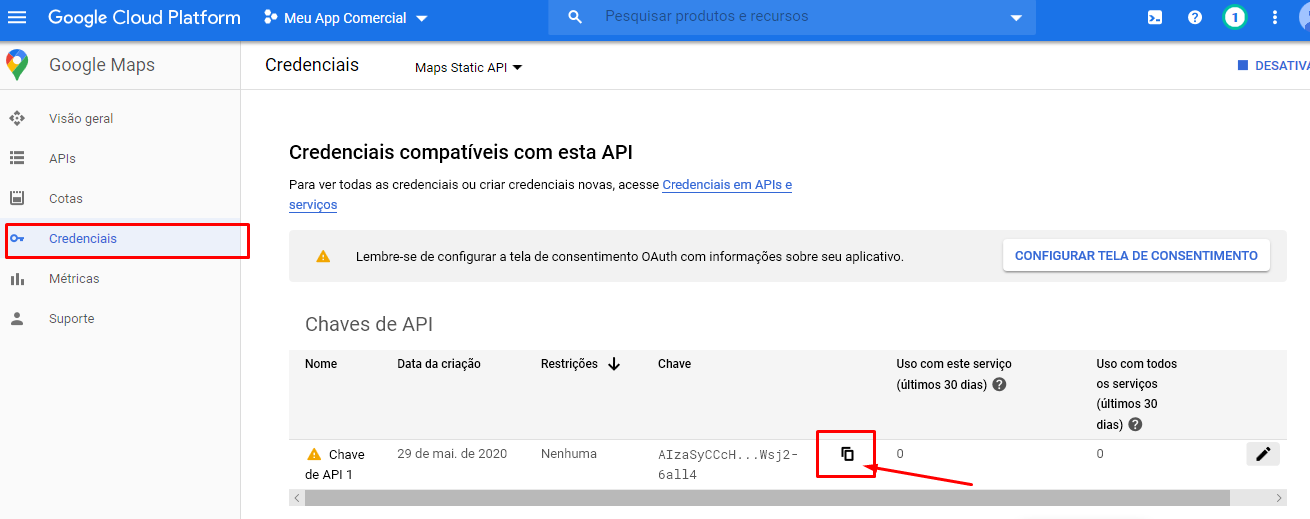Edit Chave de API 1 with pencil icon
Viewport: 1310px width, 519px height.
tap(1263, 454)
